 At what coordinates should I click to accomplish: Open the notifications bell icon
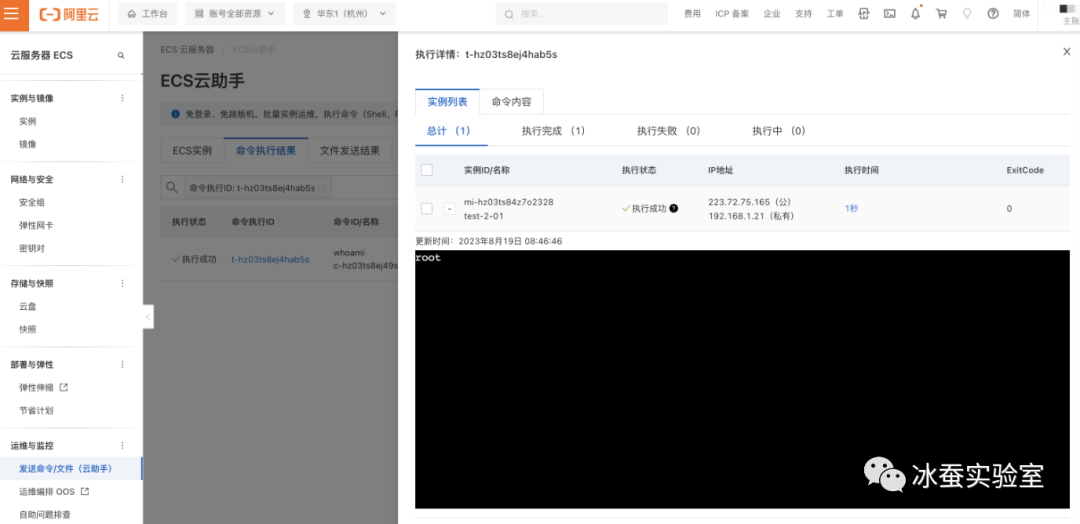tap(915, 14)
